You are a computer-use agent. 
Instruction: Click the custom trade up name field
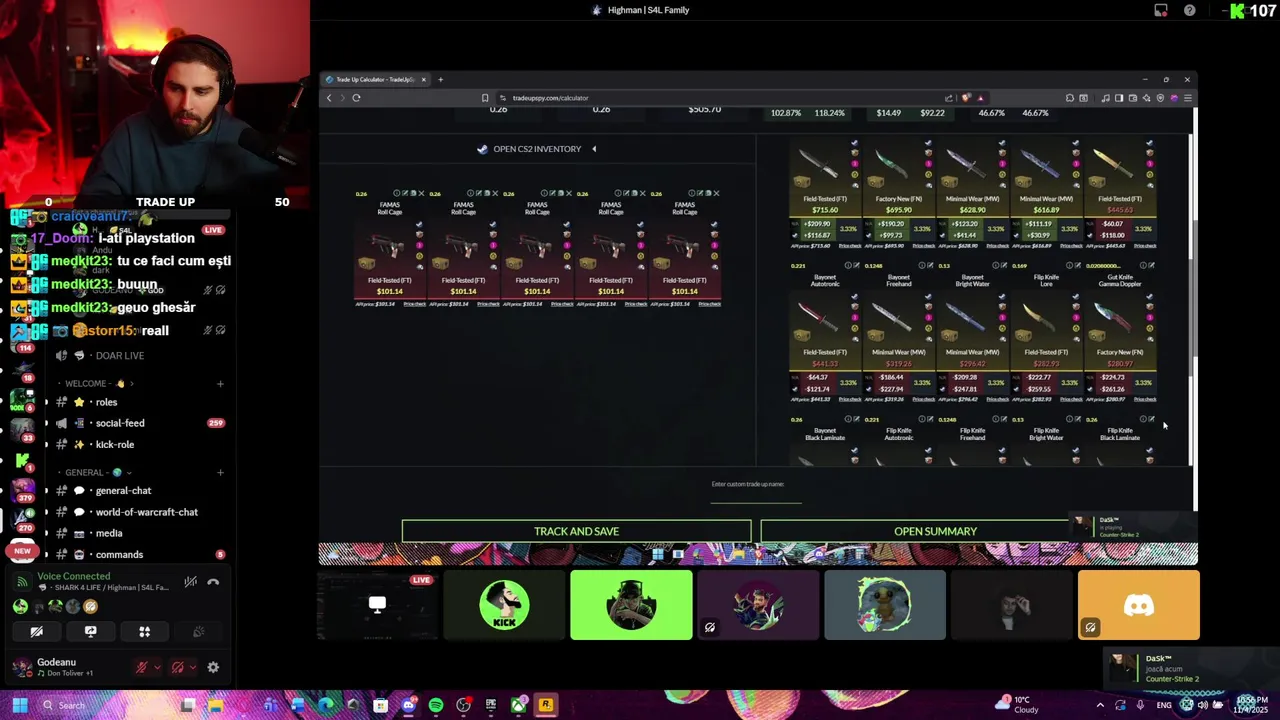[x=756, y=493]
